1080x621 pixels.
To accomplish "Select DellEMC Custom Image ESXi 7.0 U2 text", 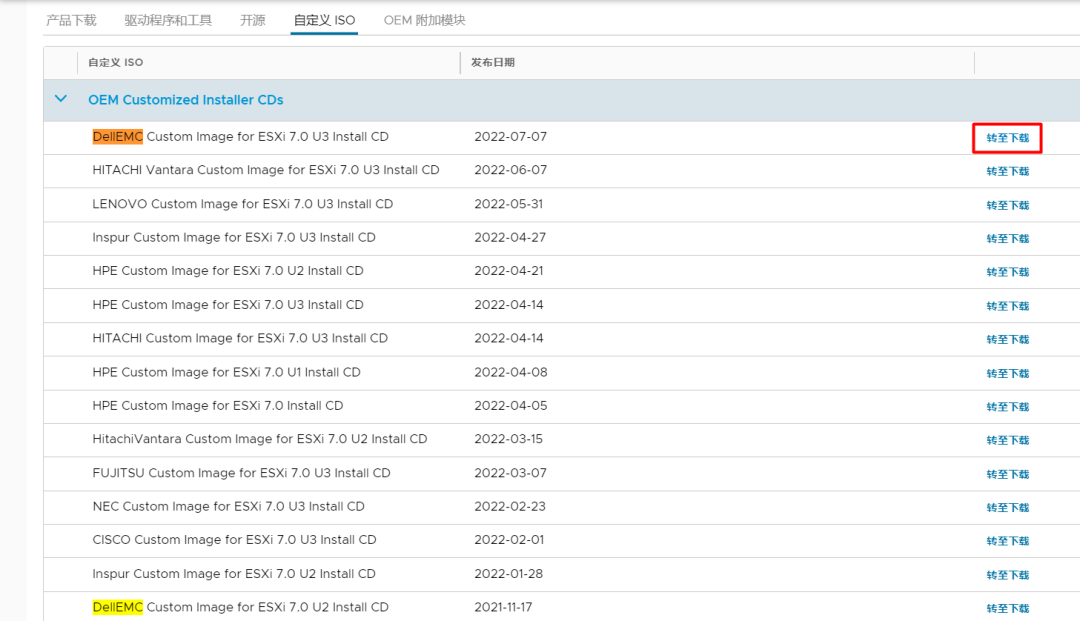I will pos(240,607).
